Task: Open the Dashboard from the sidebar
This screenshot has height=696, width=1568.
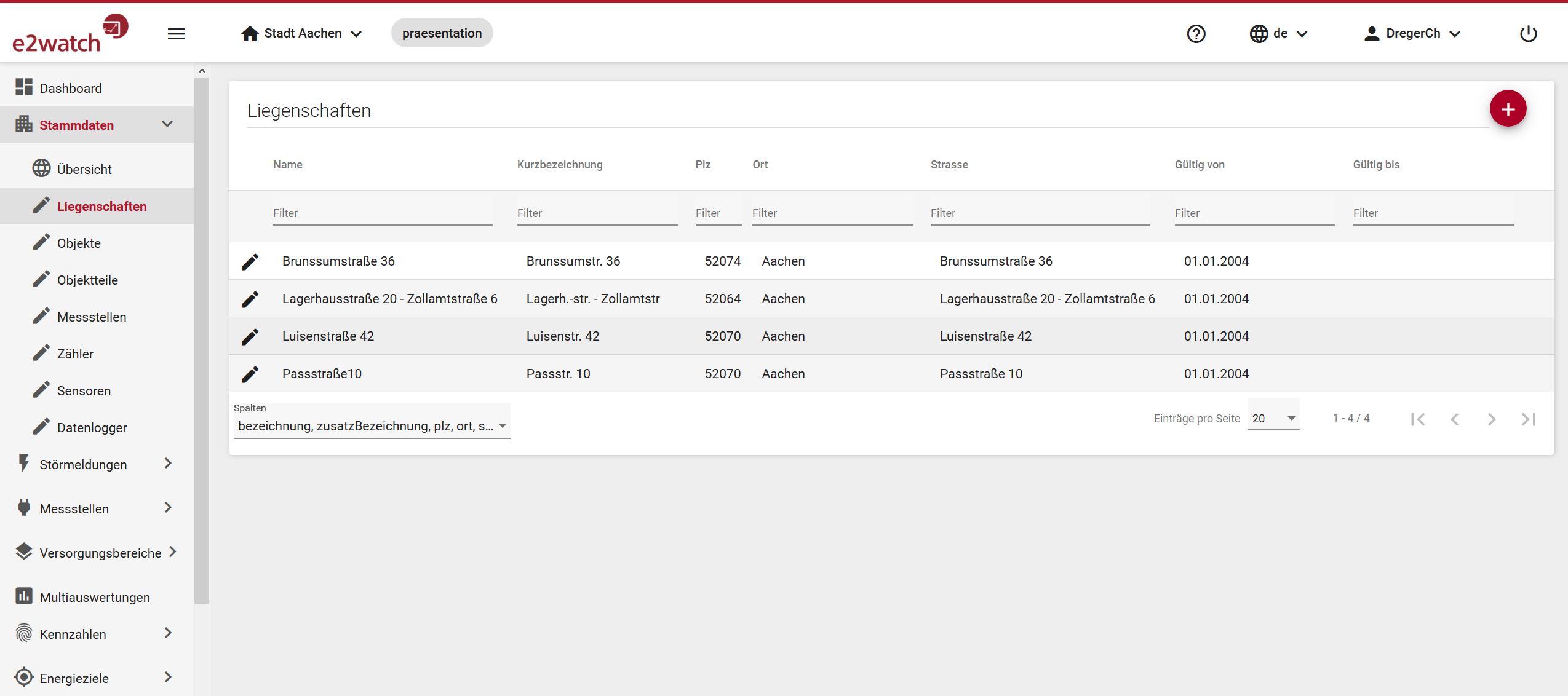Action: click(x=70, y=88)
